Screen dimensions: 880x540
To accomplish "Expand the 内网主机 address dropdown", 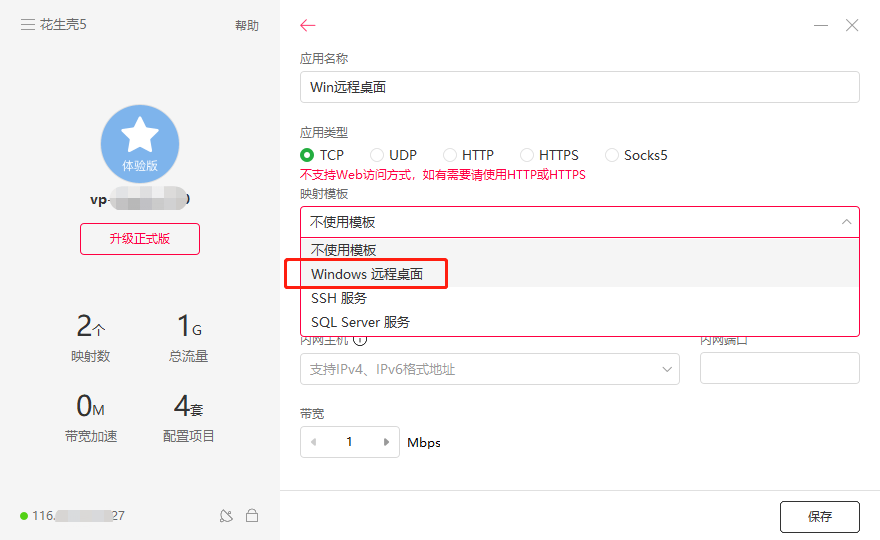I will pyautogui.click(x=667, y=369).
